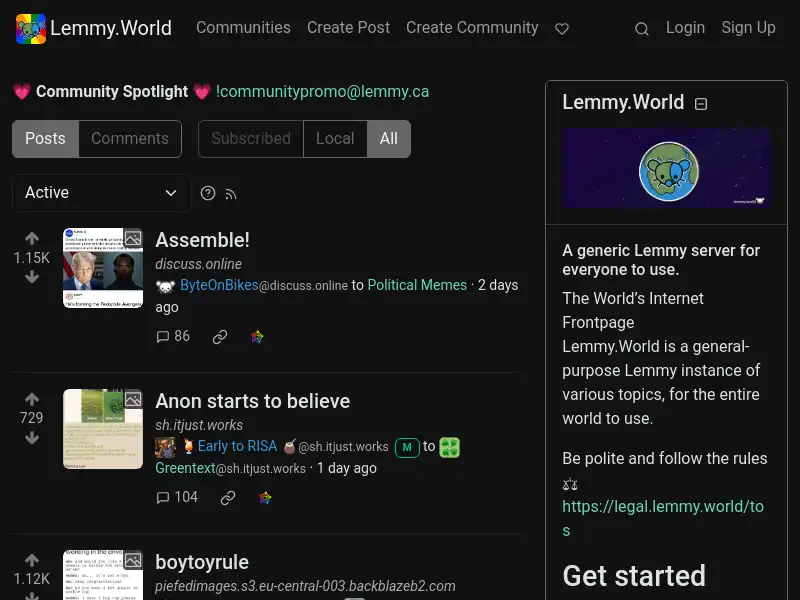Screen dimensions: 800x600
Task: Switch to the Comments view toggle
Action: coord(130,139)
